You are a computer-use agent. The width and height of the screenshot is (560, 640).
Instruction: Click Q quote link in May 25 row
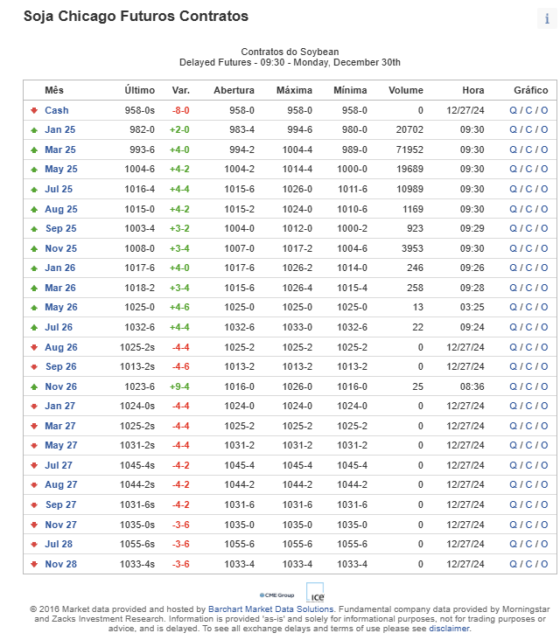[x=513, y=169]
